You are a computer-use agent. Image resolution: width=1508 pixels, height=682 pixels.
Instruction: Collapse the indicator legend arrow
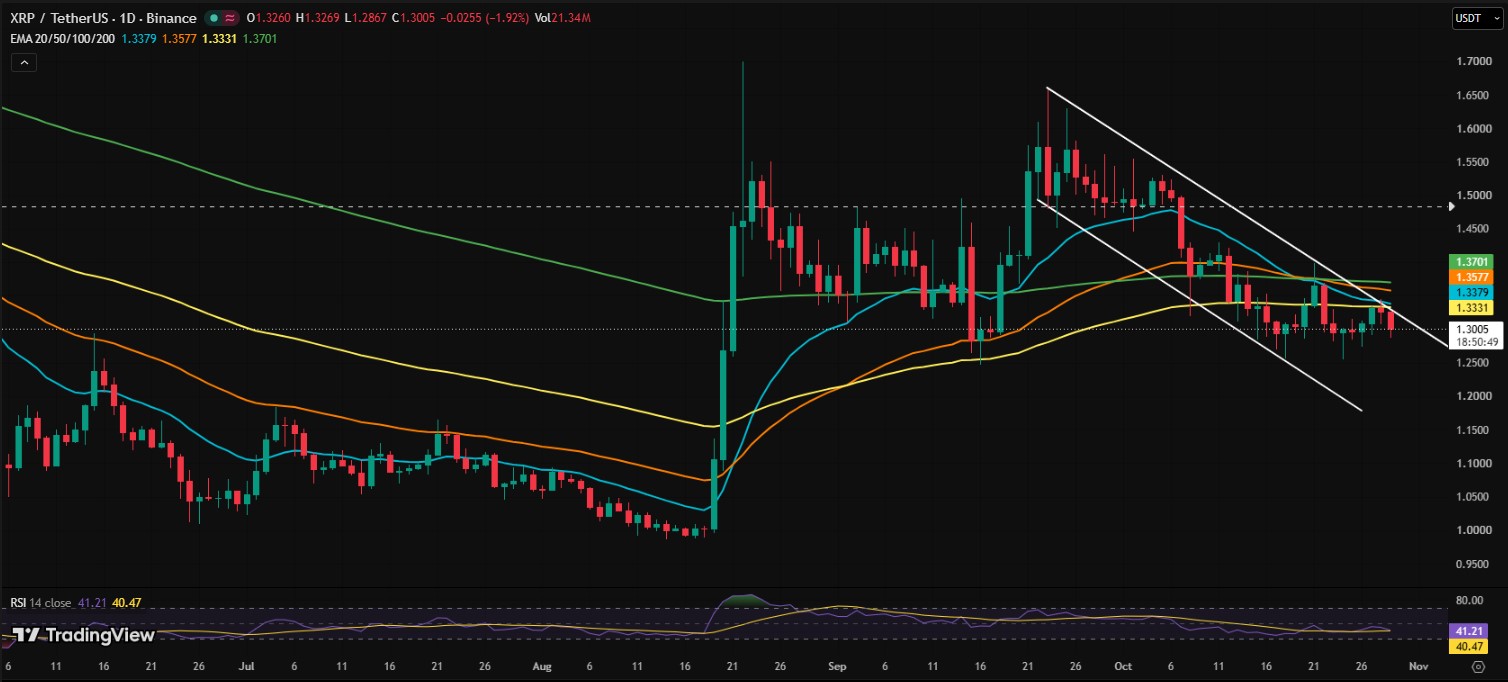pos(23,62)
